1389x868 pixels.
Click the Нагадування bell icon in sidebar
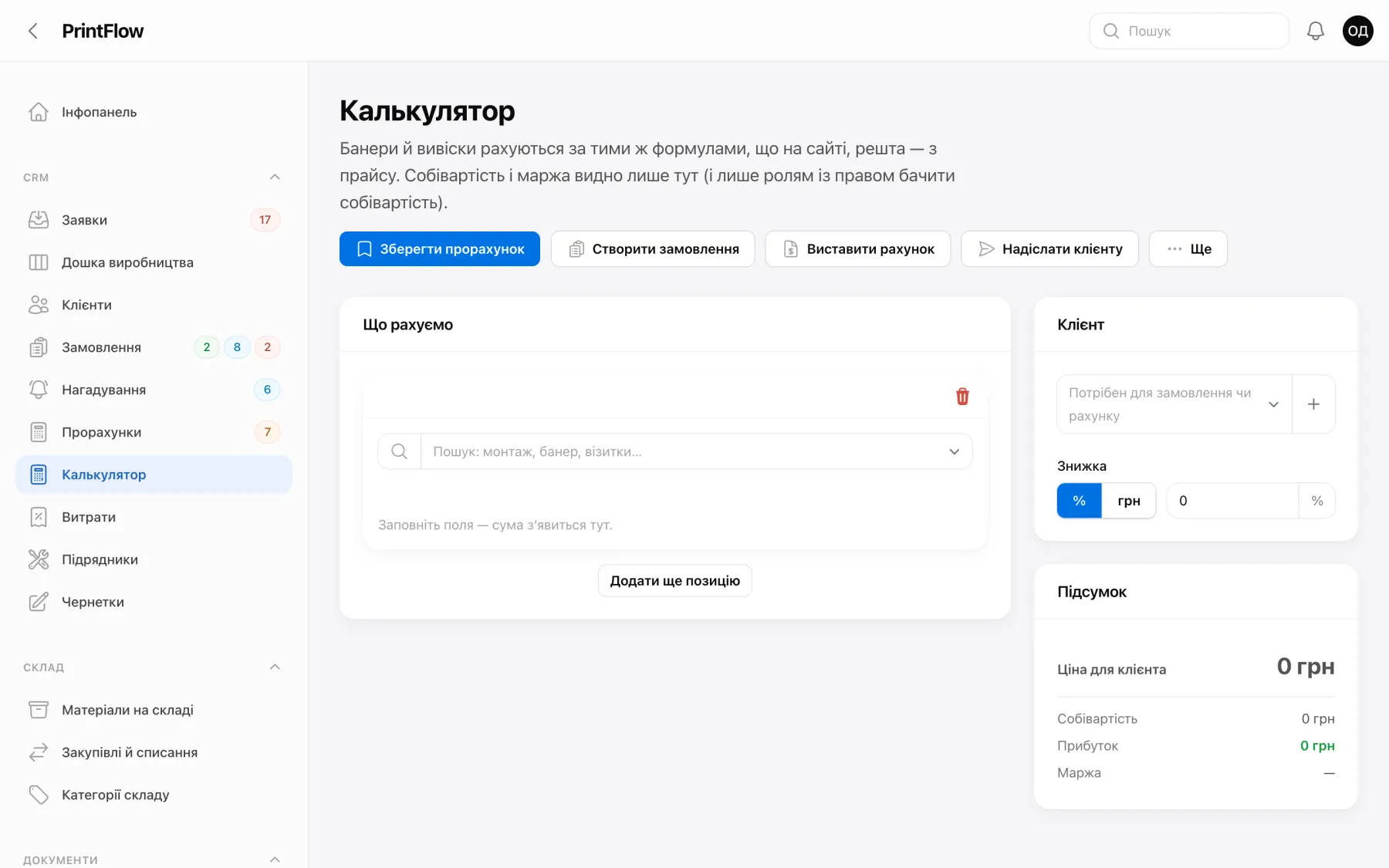tap(39, 390)
